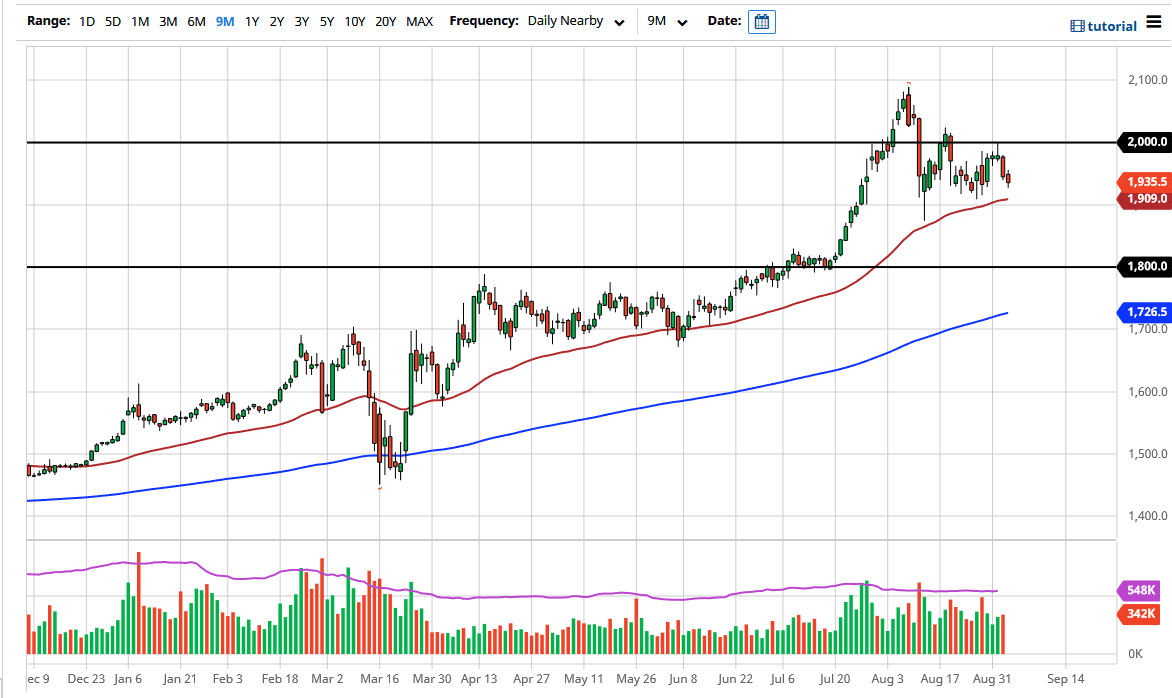This screenshot has width=1172, height=698.
Task: Click the red high marker above the August peak
Action: [908, 83]
